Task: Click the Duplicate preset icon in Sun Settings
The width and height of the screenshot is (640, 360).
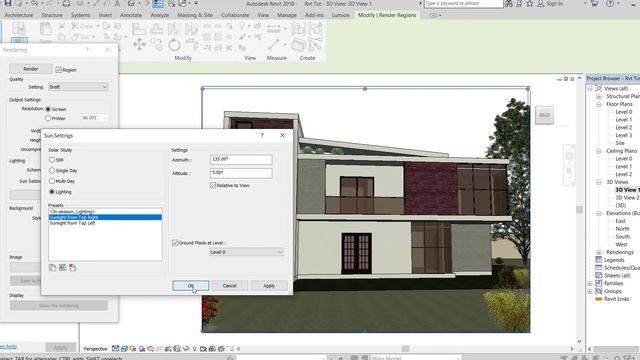Action: click(53, 268)
